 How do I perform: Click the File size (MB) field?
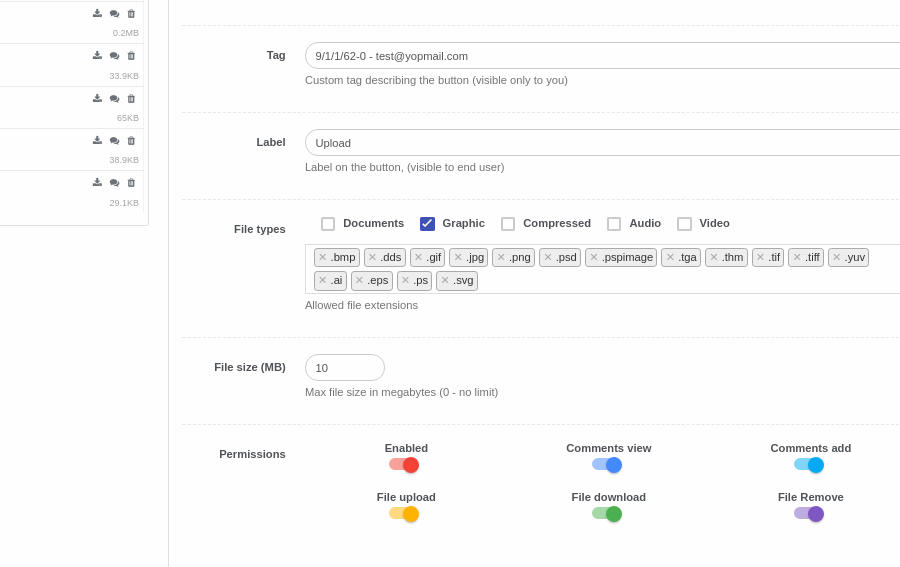point(344,368)
